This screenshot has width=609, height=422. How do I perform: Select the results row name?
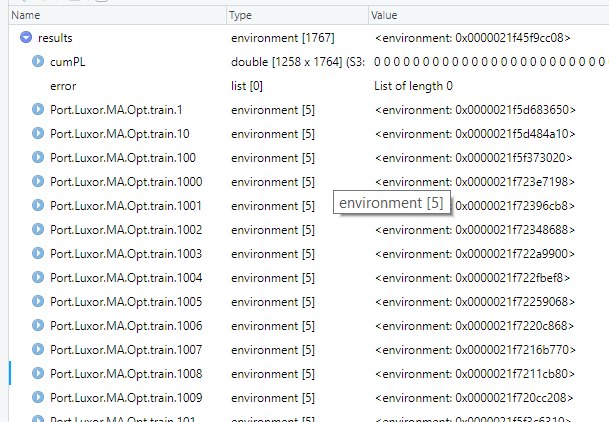[x=55, y=38]
